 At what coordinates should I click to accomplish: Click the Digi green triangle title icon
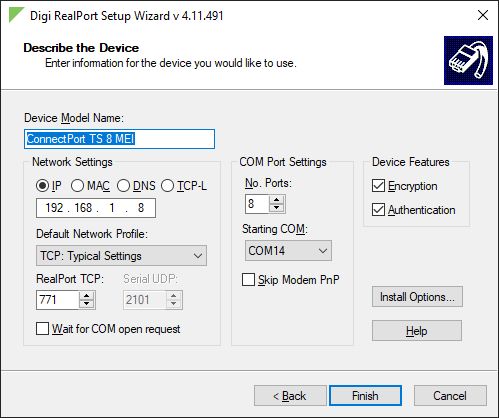point(16,15)
